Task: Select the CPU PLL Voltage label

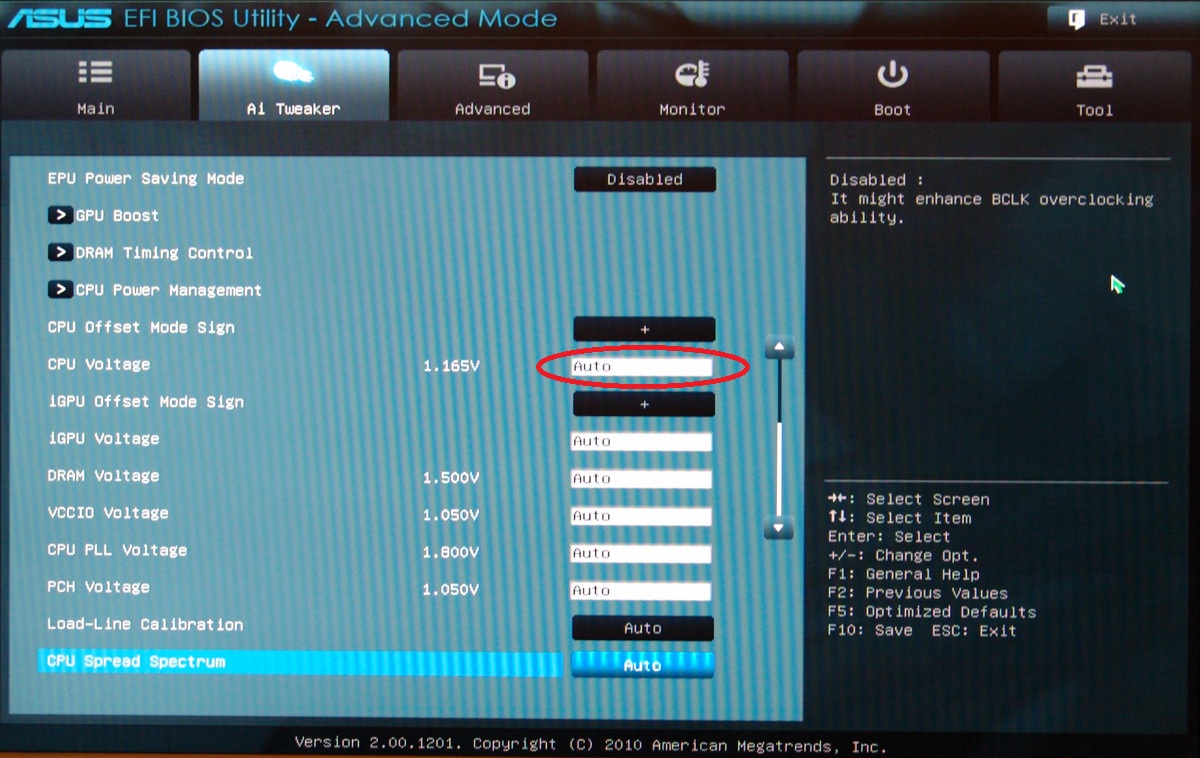Action: point(118,550)
